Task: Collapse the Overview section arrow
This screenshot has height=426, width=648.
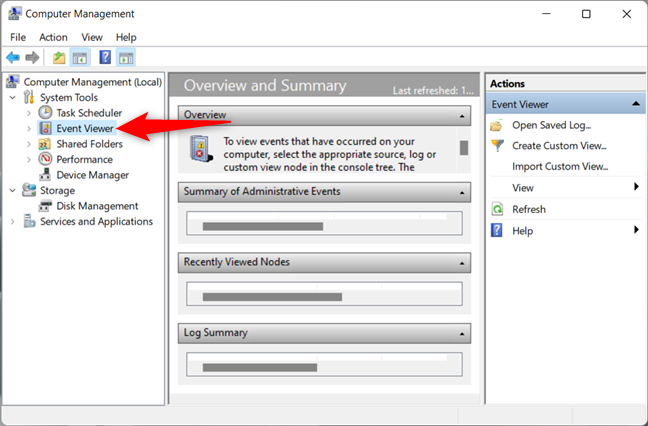Action: (462, 116)
